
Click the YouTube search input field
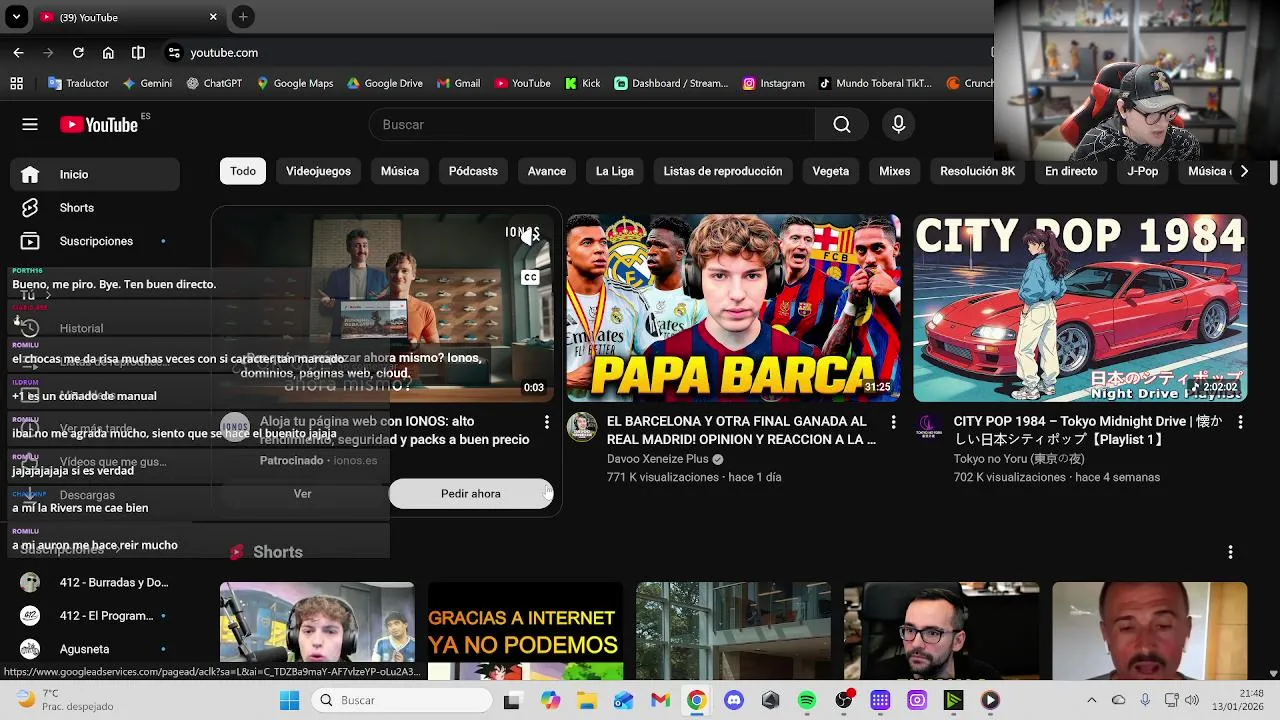coord(593,124)
